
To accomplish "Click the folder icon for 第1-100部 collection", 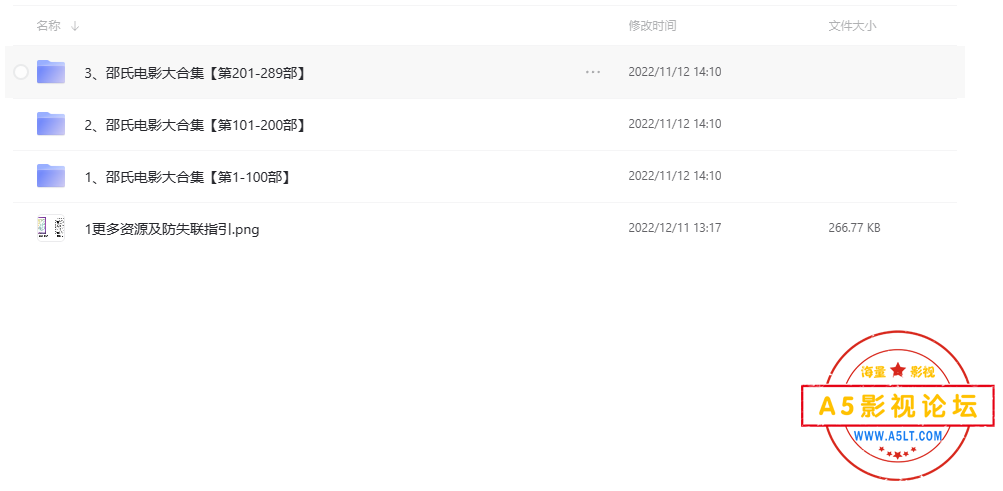I will 51,176.
